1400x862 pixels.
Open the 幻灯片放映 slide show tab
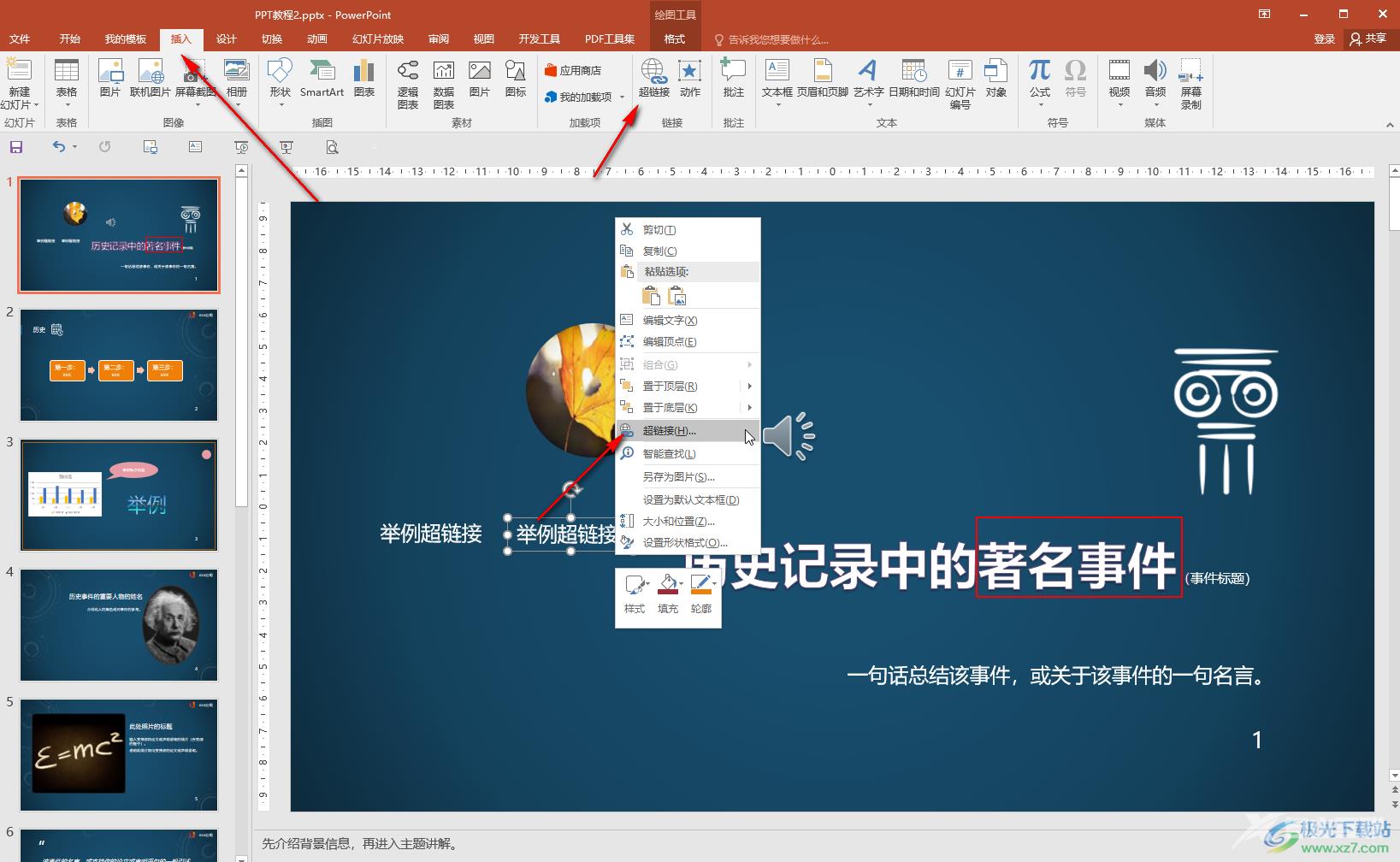[x=378, y=39]
